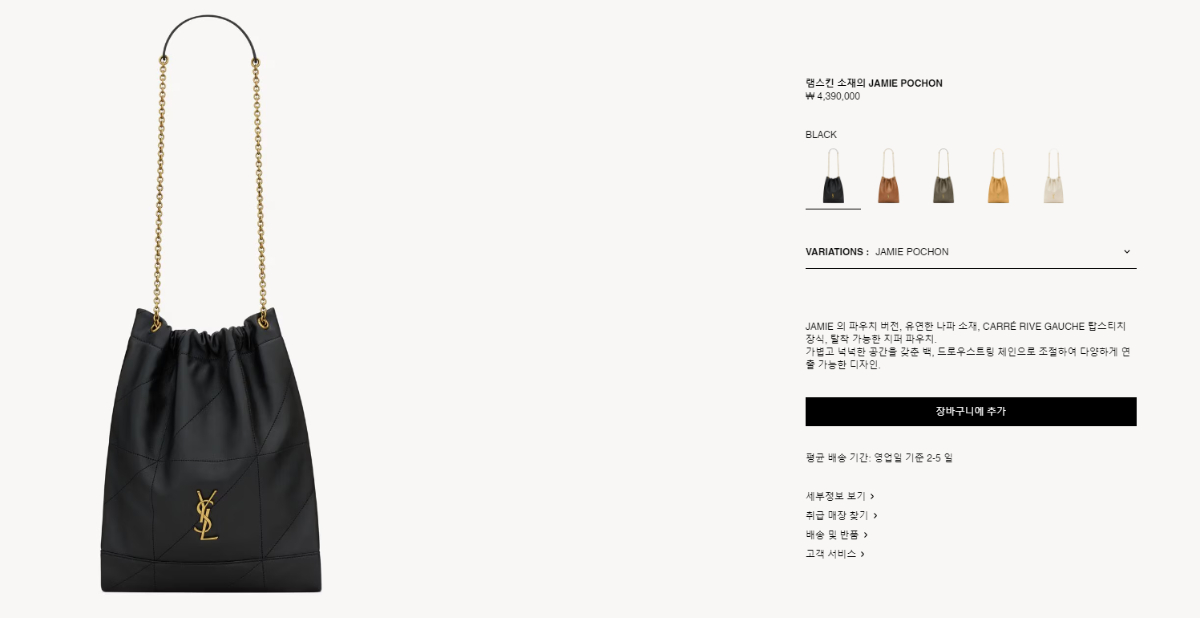
Task: Open the VARIATIONS dropdown showing JAMIE POCHON
Action: pos(971,252)
